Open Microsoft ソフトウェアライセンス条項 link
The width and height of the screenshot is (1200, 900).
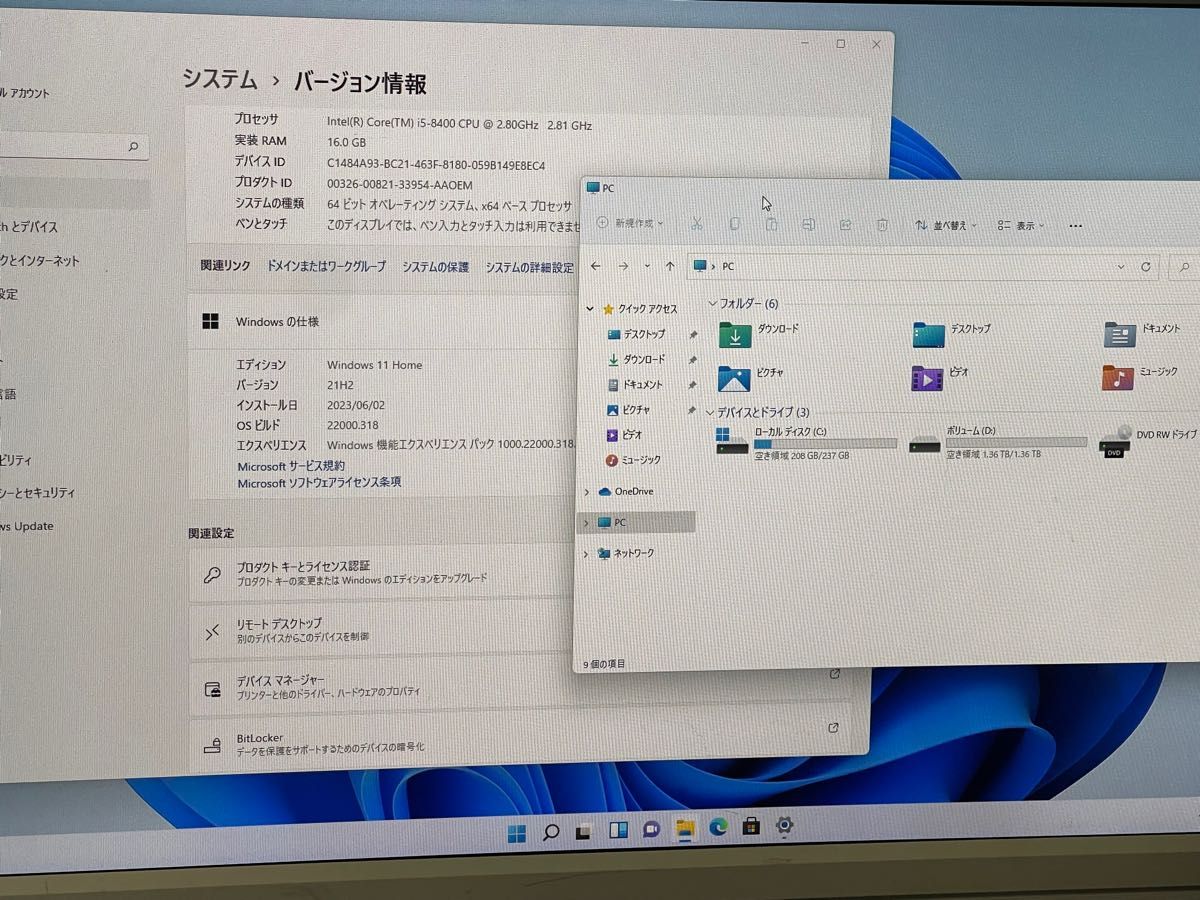coord(319,483)
